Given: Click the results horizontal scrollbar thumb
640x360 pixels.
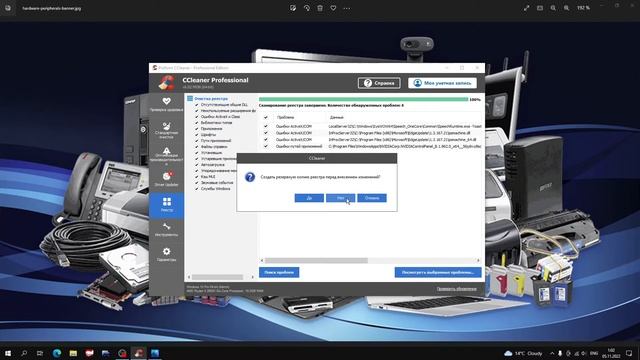Looking at the screenshot, I should pyautogui.click(x=316, y=260).
